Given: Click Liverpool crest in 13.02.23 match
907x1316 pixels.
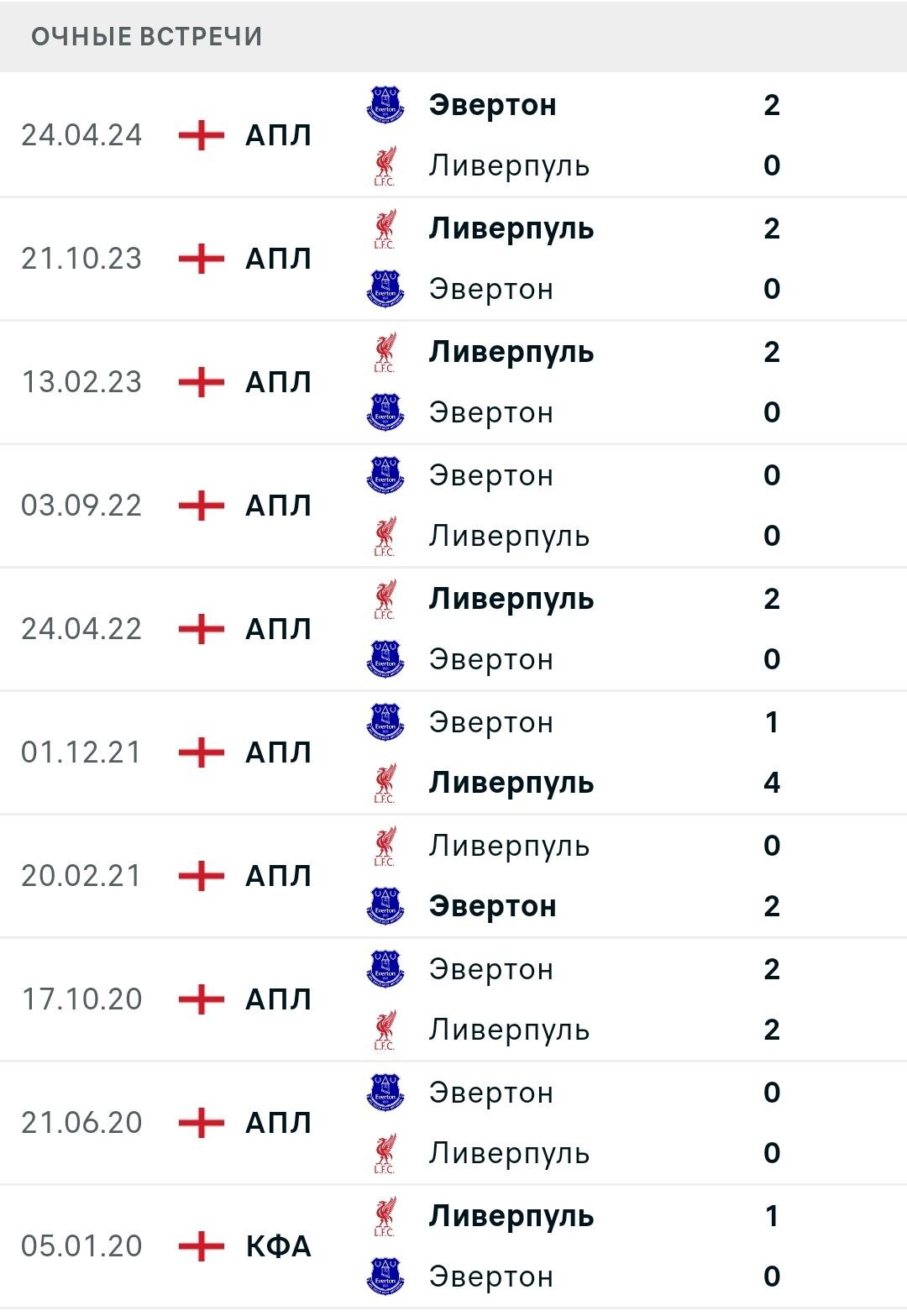Looking at the screenshot, I should tap(385, 352).
